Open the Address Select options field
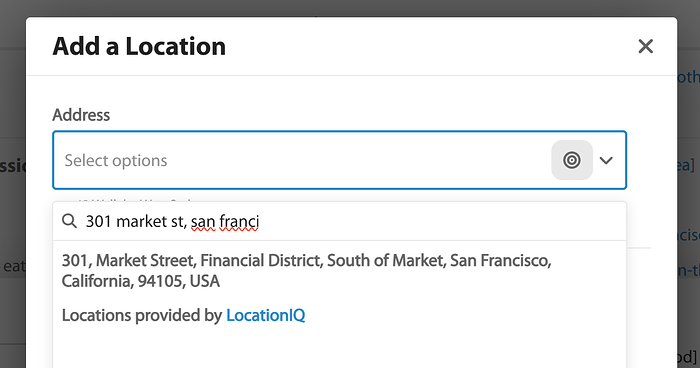The width and height of the screenshot is (700, 368). (339, 160)
